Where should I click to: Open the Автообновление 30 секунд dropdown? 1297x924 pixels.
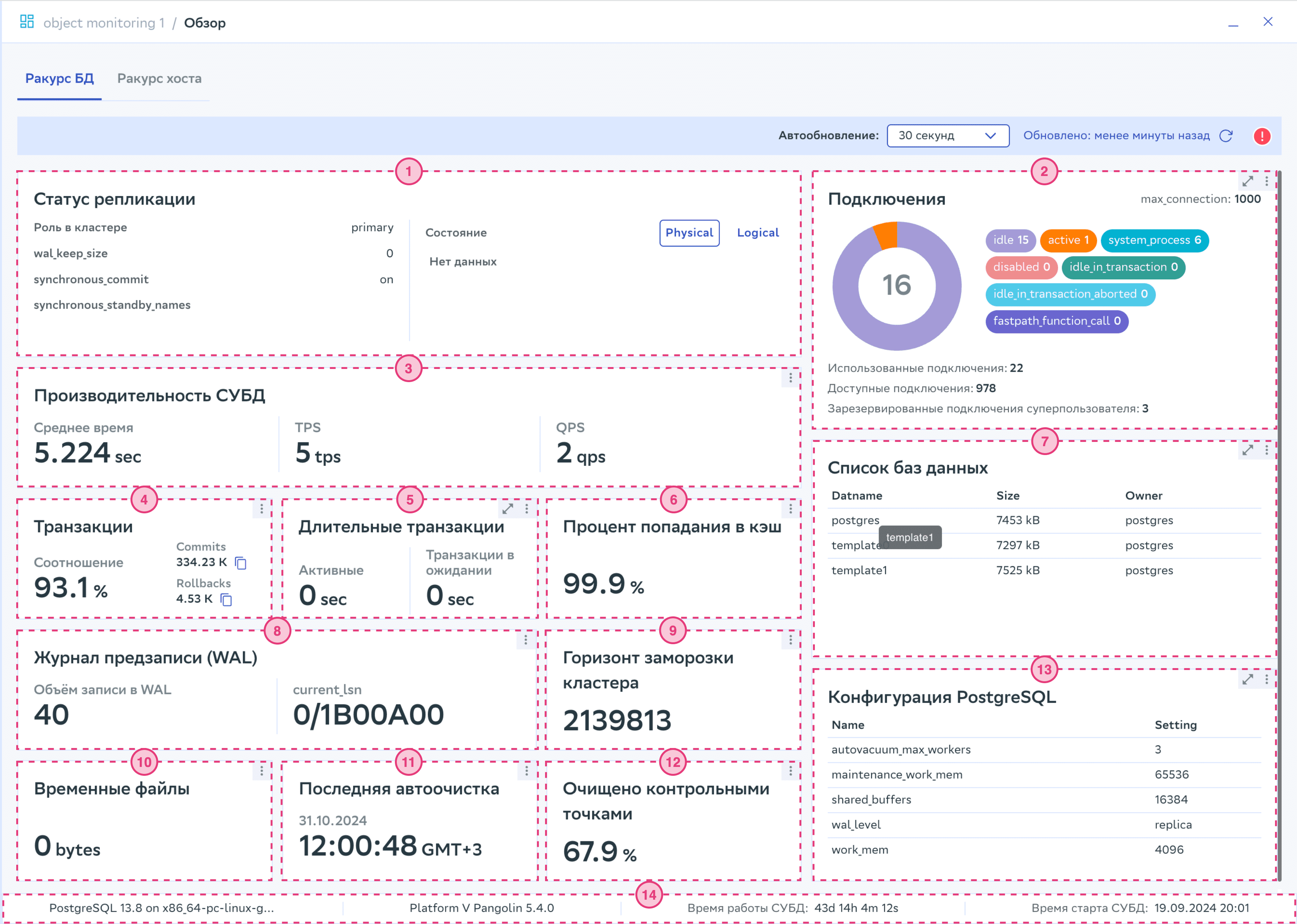click(x=948, y=136)
